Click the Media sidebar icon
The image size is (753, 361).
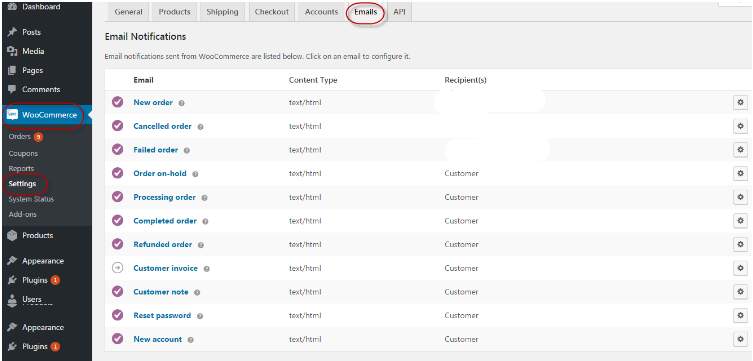(x=12, y=51)
